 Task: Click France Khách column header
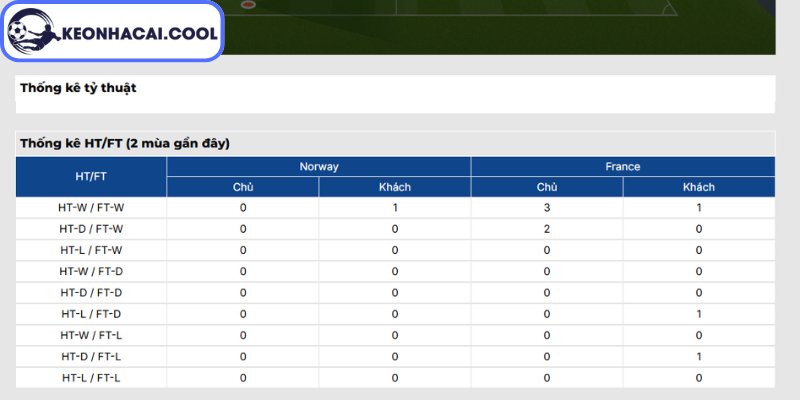[698, 187]
